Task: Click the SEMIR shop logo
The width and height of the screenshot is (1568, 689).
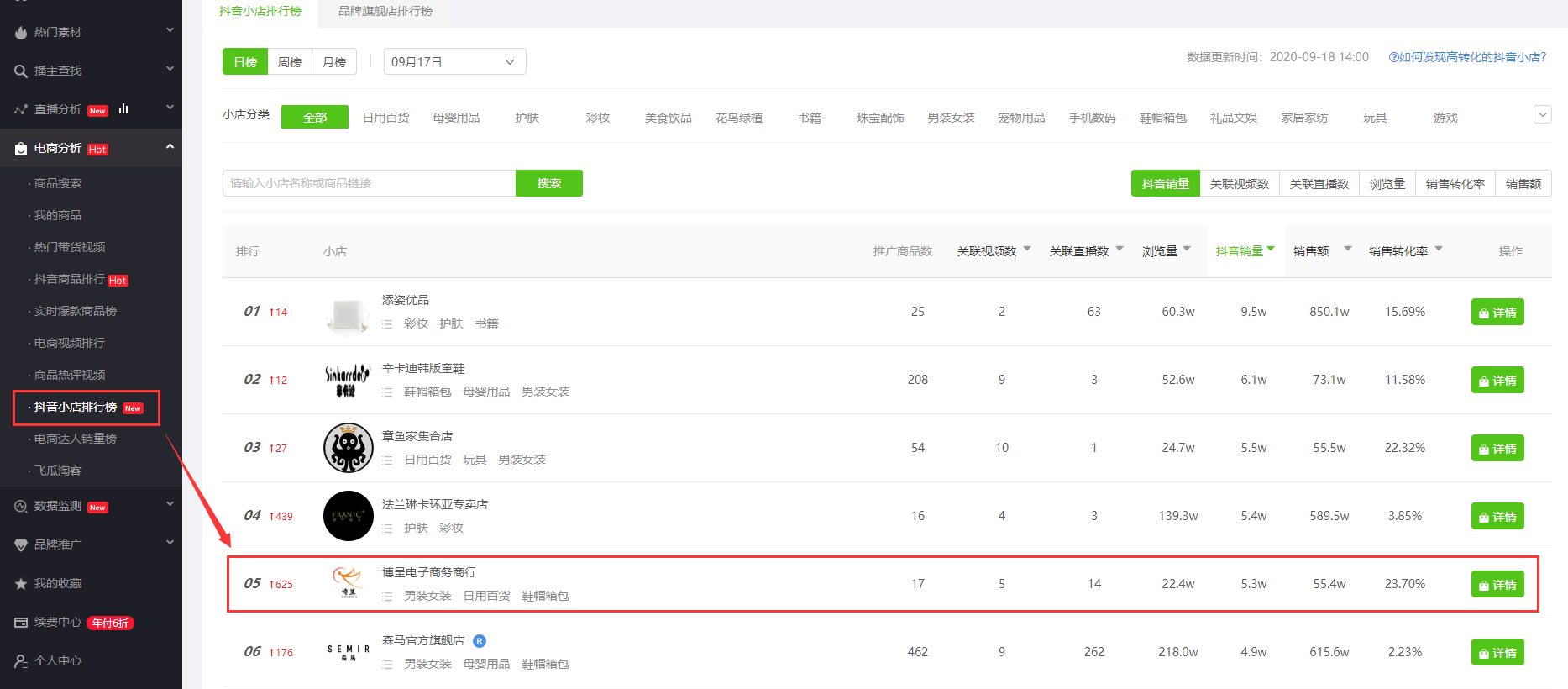Action: [349, 652]
